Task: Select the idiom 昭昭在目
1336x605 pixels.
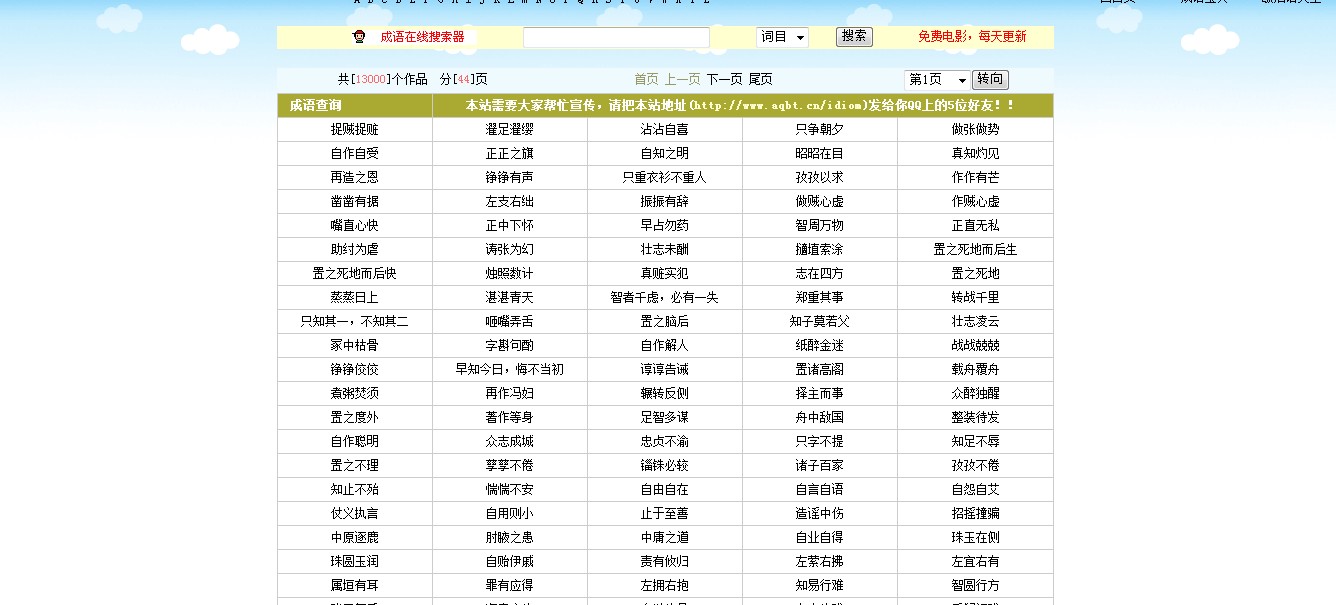Action: pyautogui.click(x=820, y=154)
